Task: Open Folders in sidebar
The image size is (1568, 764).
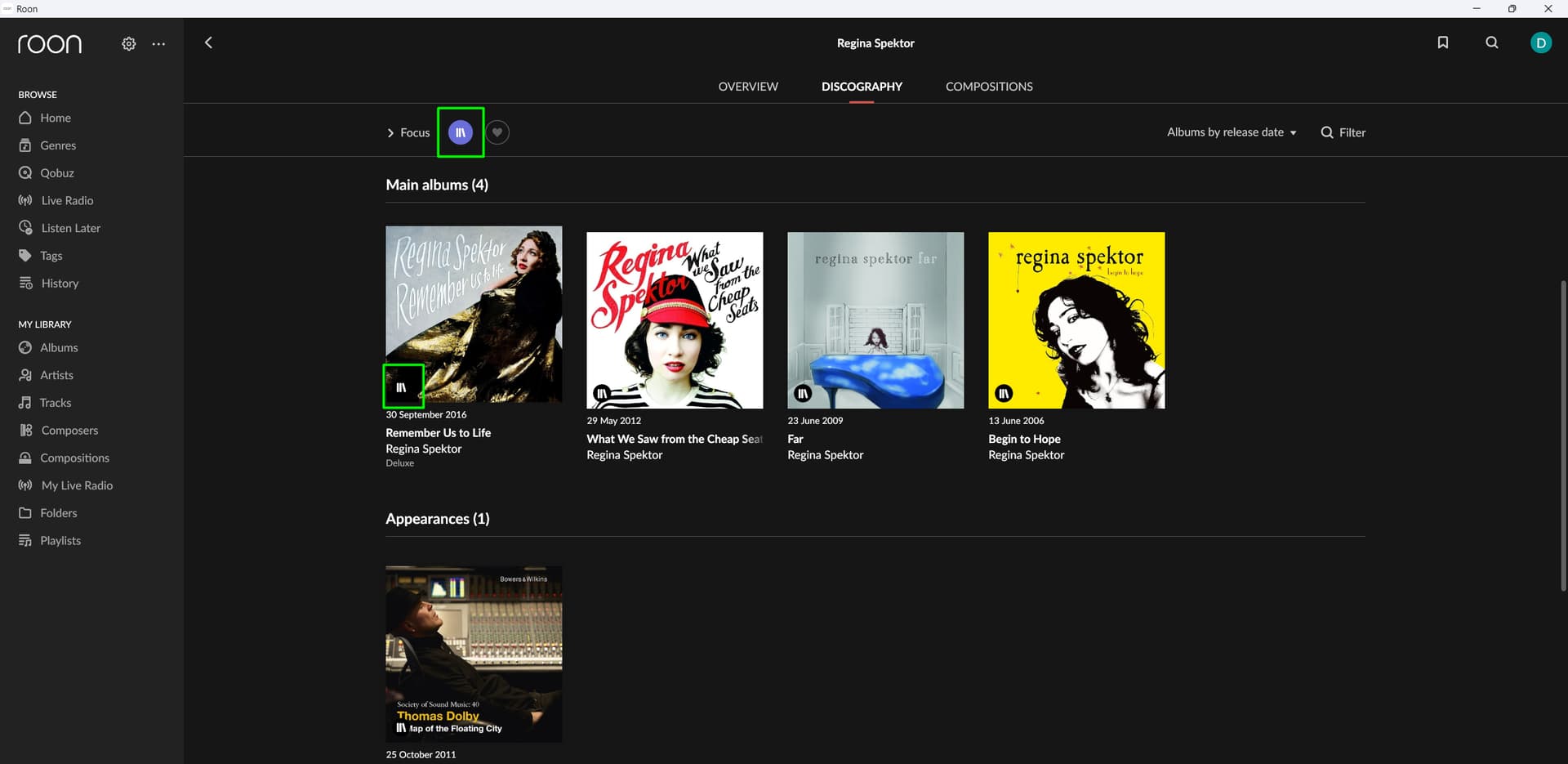Action: click(x=48, y=513)
